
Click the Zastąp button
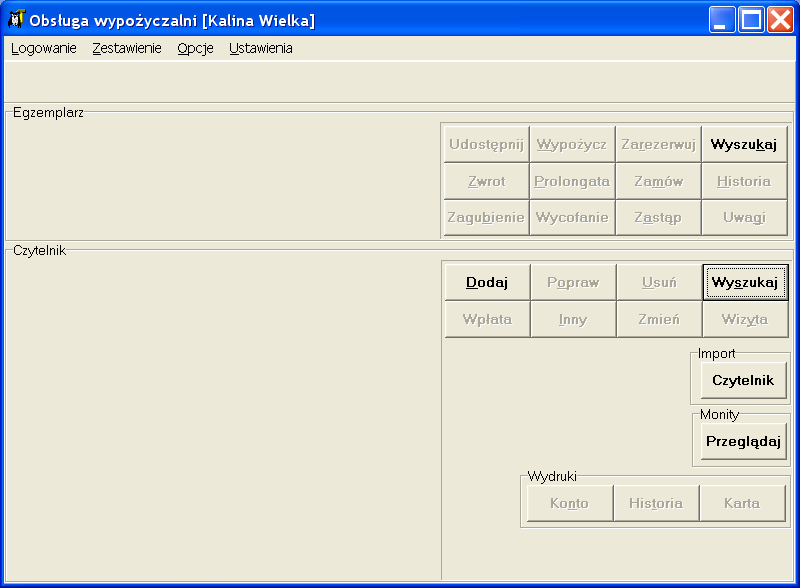(658, 217)
